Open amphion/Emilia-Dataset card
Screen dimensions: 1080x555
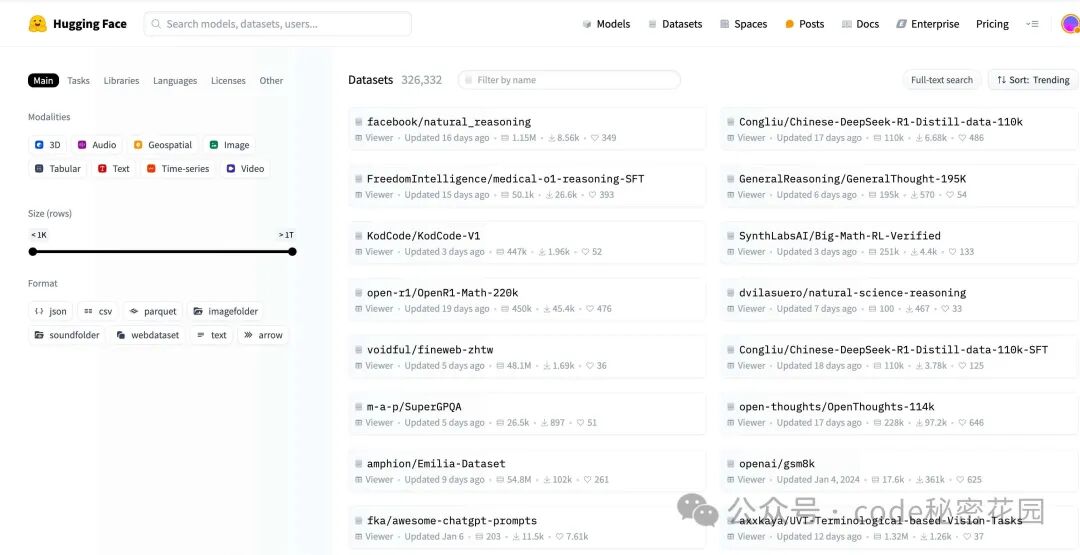pos(527,471)
